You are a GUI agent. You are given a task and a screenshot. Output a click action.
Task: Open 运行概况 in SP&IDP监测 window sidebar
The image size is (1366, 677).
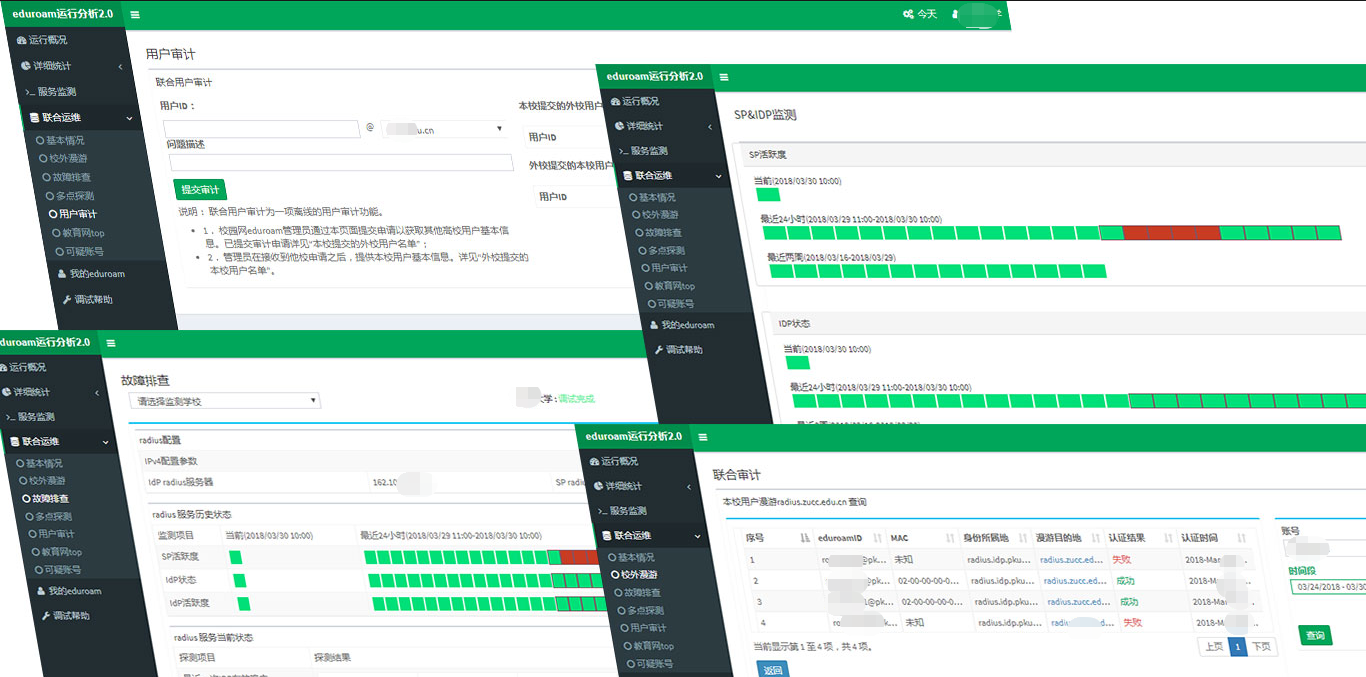coord(634,101)
